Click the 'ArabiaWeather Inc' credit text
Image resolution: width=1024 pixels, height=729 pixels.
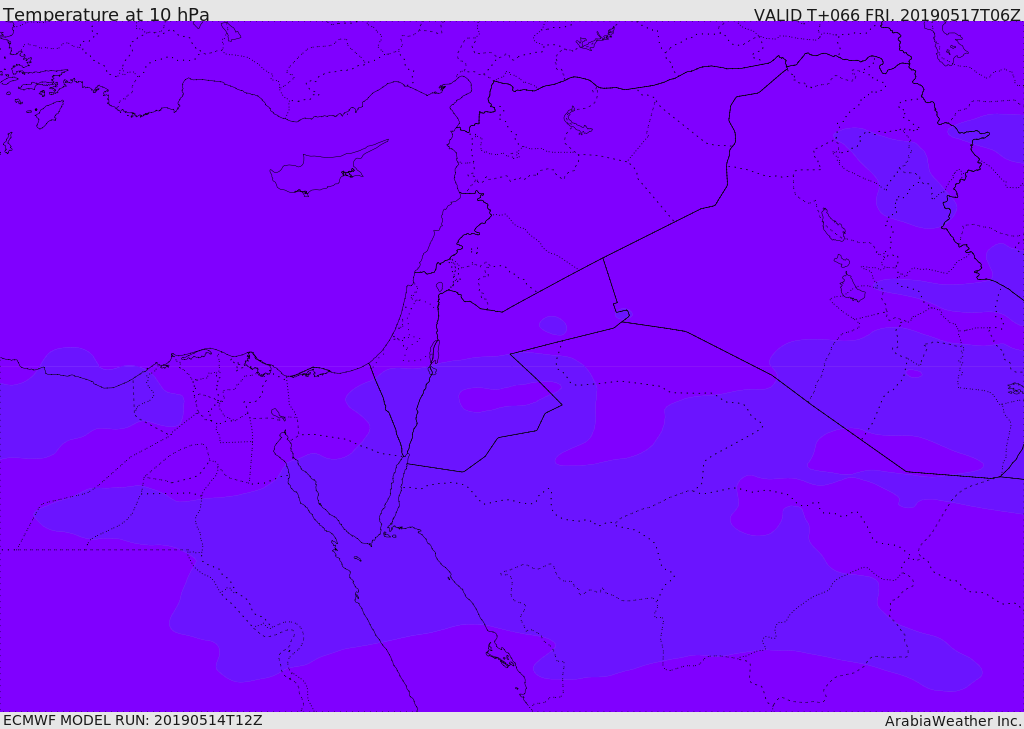(x=952, y=721)
